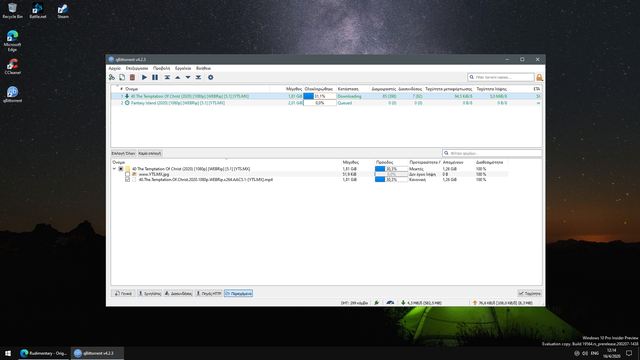
Task: Open the Επεξεργασία menu
Action: point(137,68)
